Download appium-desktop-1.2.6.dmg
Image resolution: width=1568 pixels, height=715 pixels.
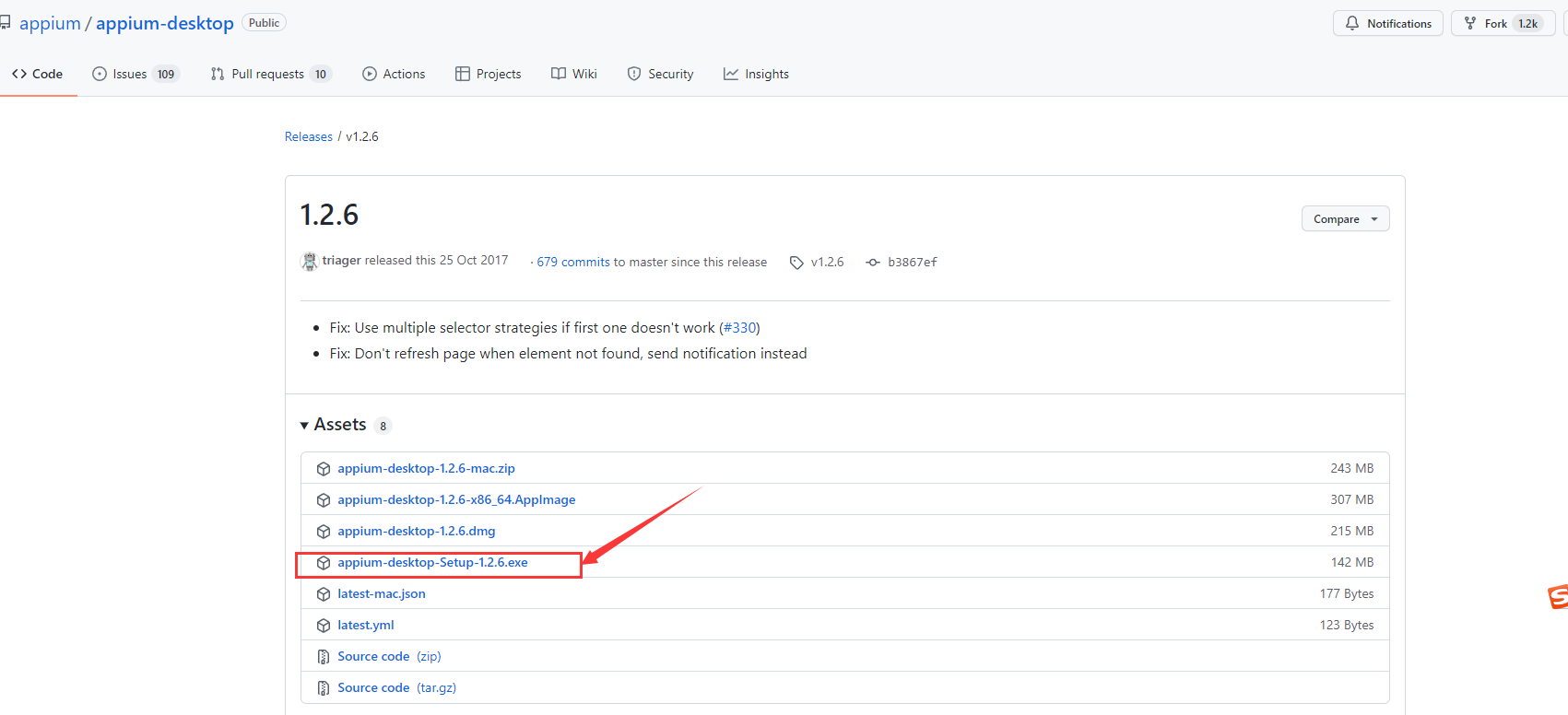(416, 531)
